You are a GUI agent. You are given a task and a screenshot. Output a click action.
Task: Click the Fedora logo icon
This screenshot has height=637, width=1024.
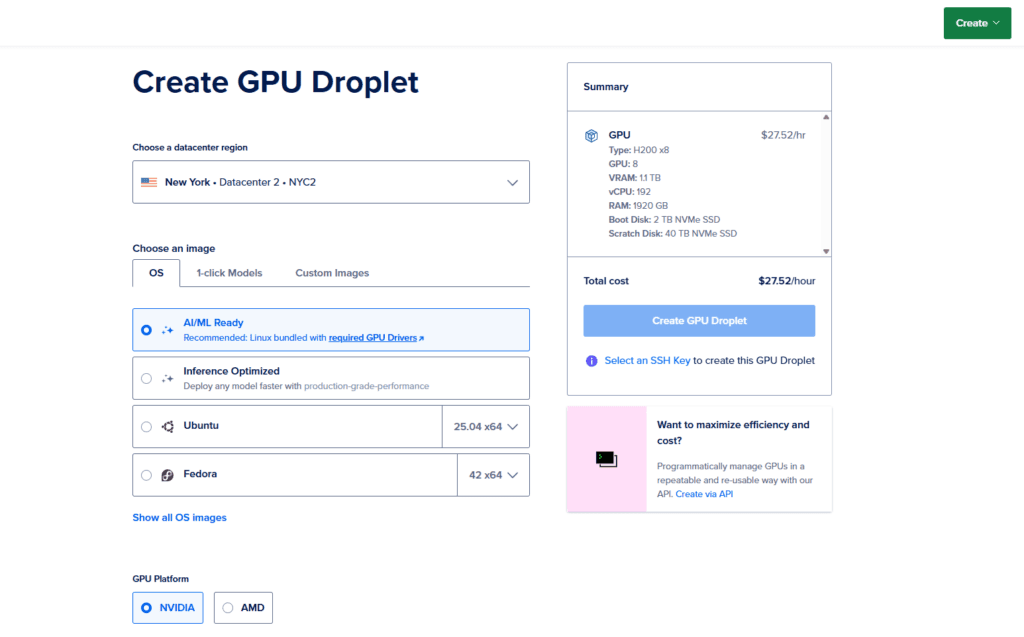click(168, 475)
